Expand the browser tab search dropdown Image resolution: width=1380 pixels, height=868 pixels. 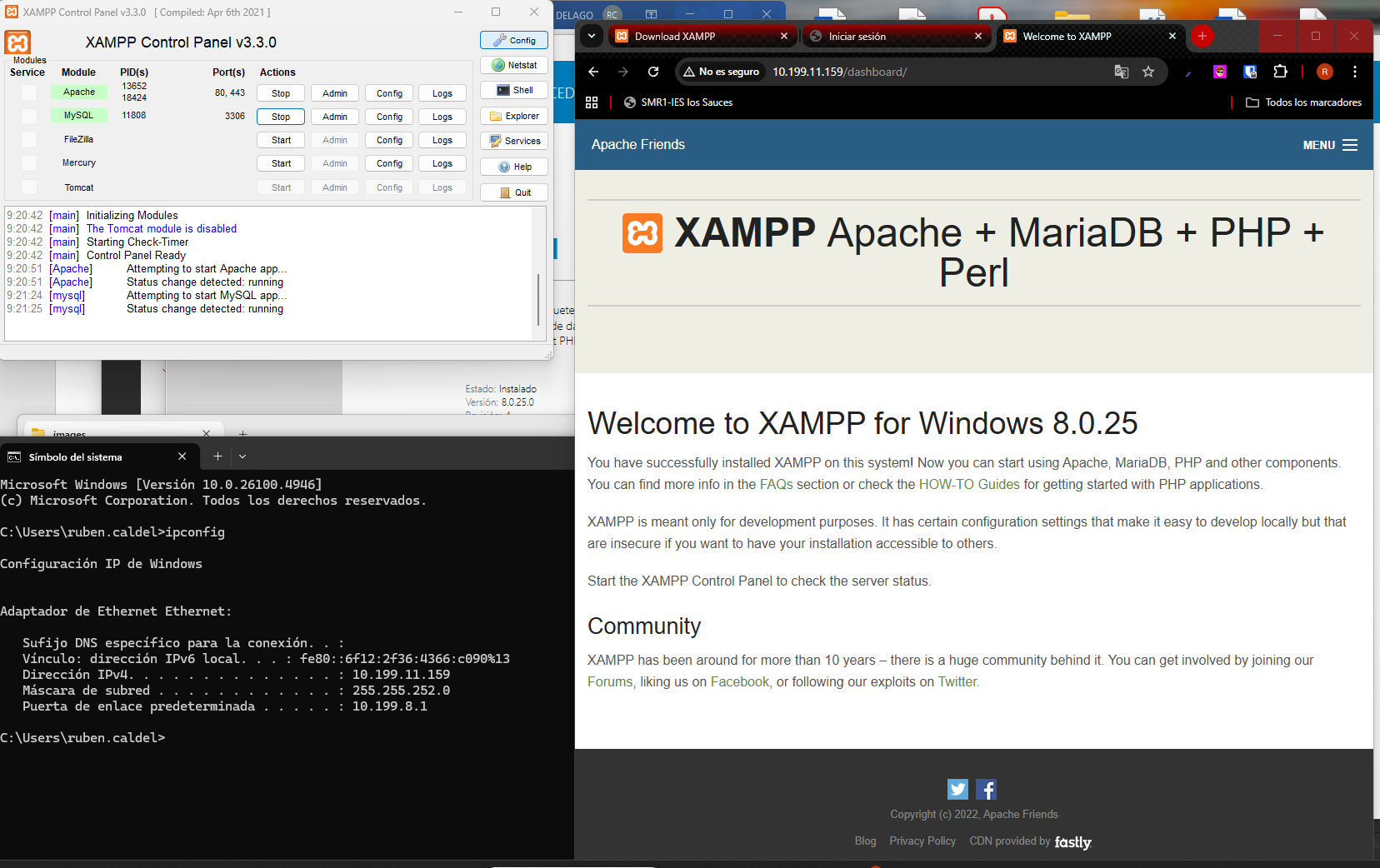pyautogui.click(x=591, y=36)
